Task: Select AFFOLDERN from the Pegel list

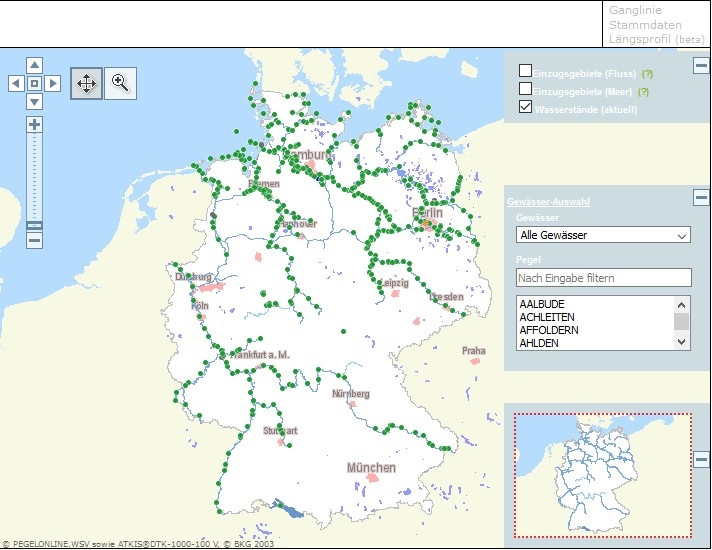Action: pyautogui.click(x=549, y=330)
